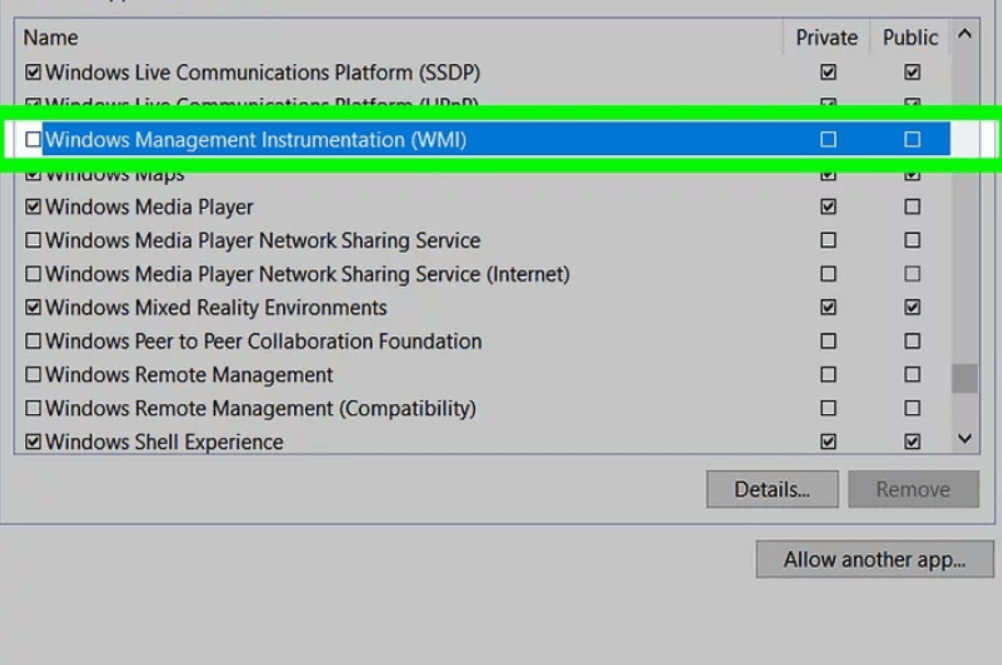Check Public box for Windows Remote Management
This screenshot has width=1002, height=665.
913,374
